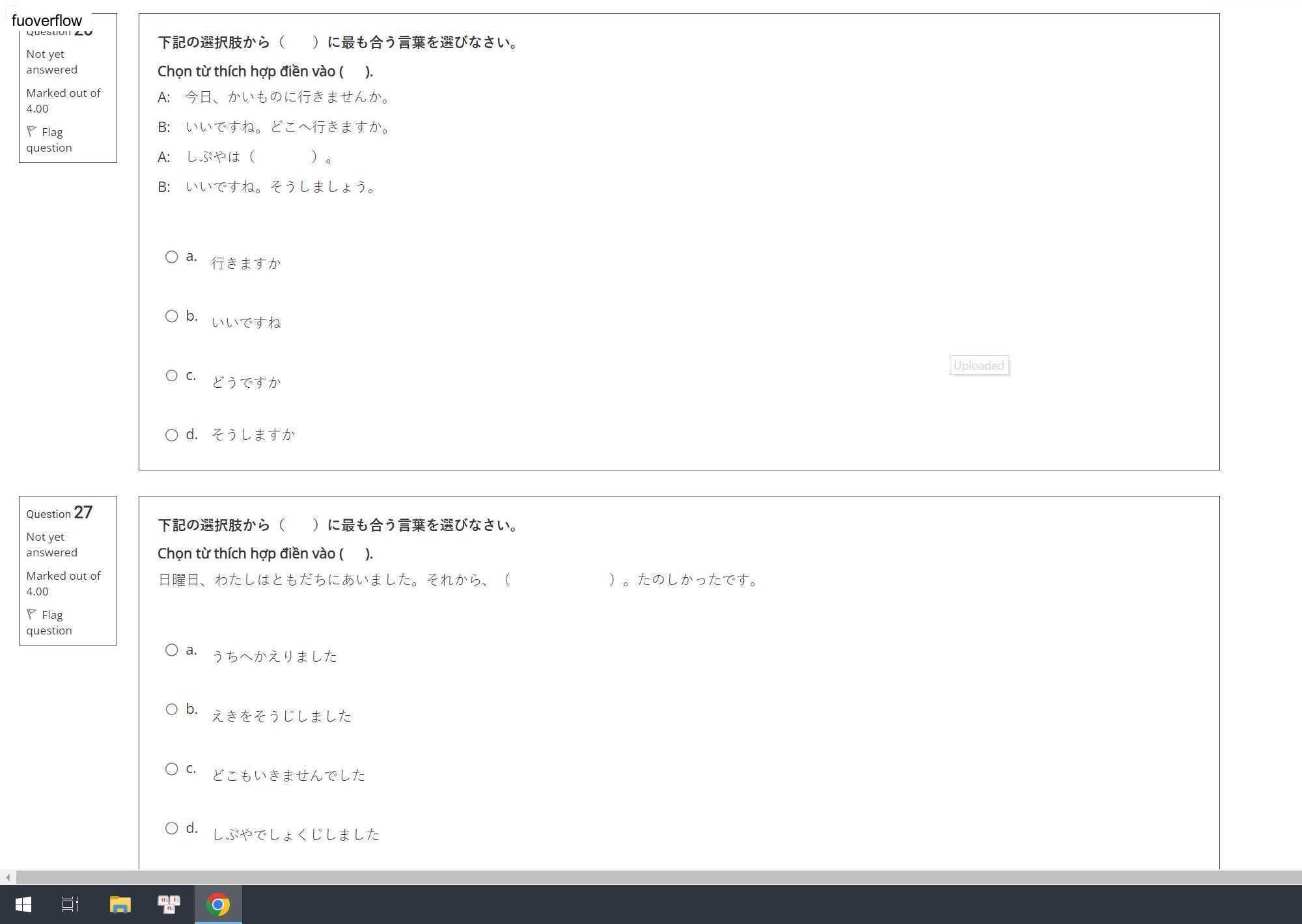Viewport: 1302px width, 924px height.
Task: Click the 'Question 27' heading
Action: point(59,513)
